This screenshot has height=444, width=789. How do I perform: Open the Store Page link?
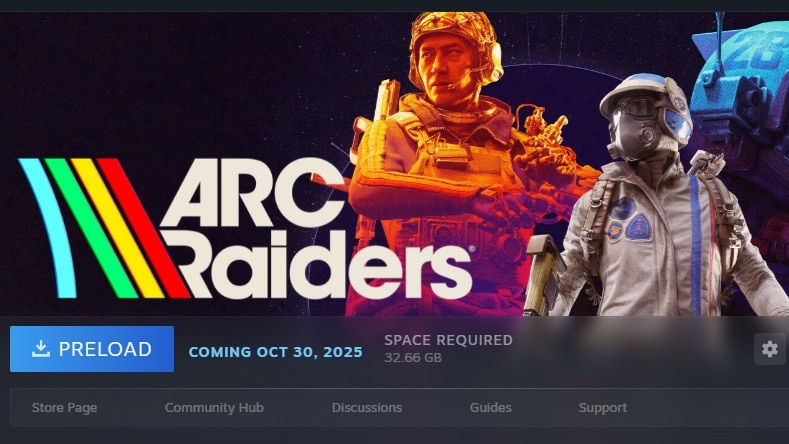tap(64, 407)
